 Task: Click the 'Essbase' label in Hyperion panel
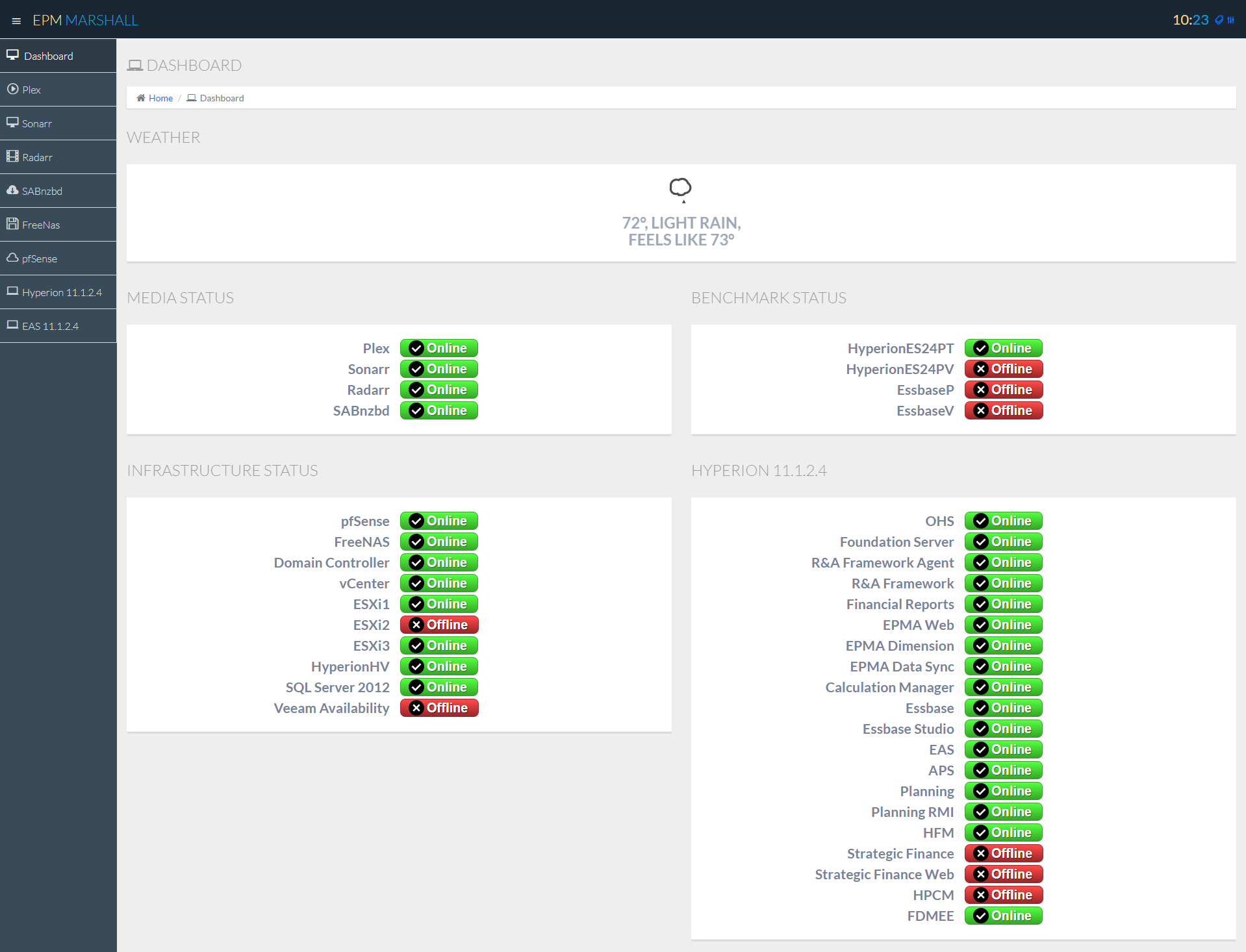point(930,708)
